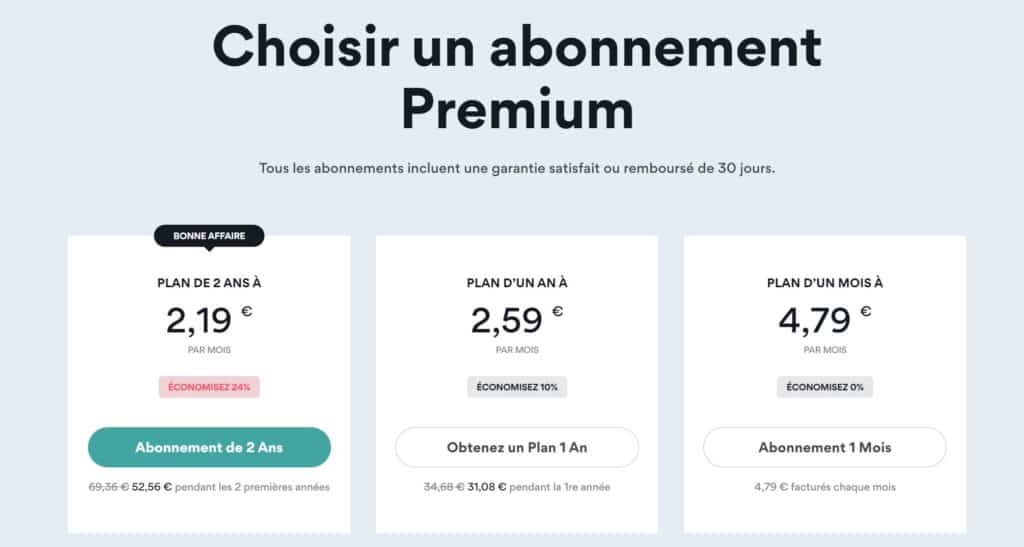Select the PLAN D'UN MOIS À heading
This screenshot has height=547, width=1024.
(x=825, y=283)
